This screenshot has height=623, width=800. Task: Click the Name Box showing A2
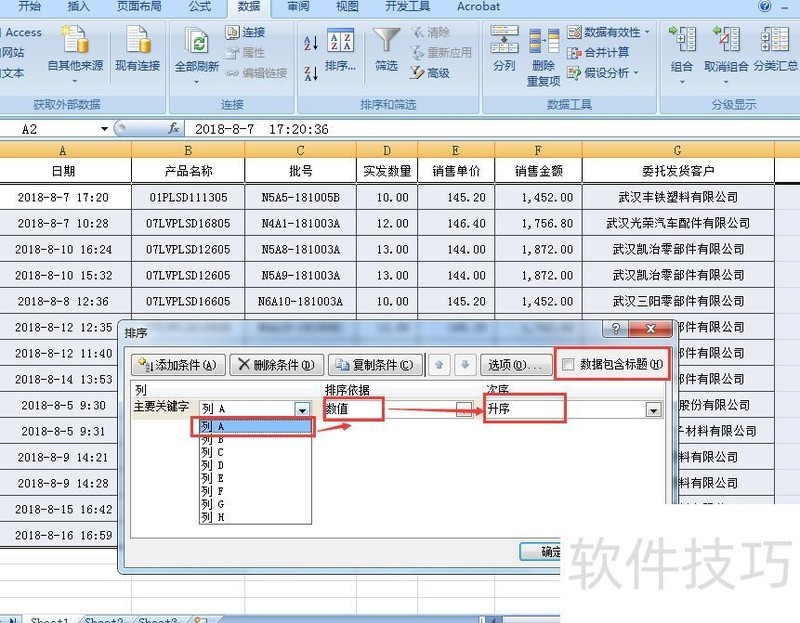coord(49,129)
